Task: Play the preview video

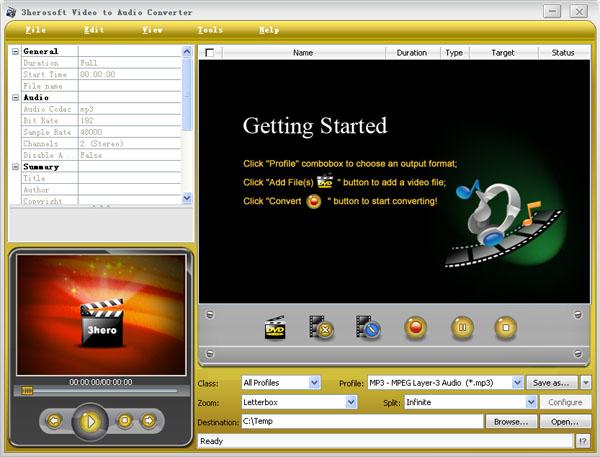Action: point(90,421)
